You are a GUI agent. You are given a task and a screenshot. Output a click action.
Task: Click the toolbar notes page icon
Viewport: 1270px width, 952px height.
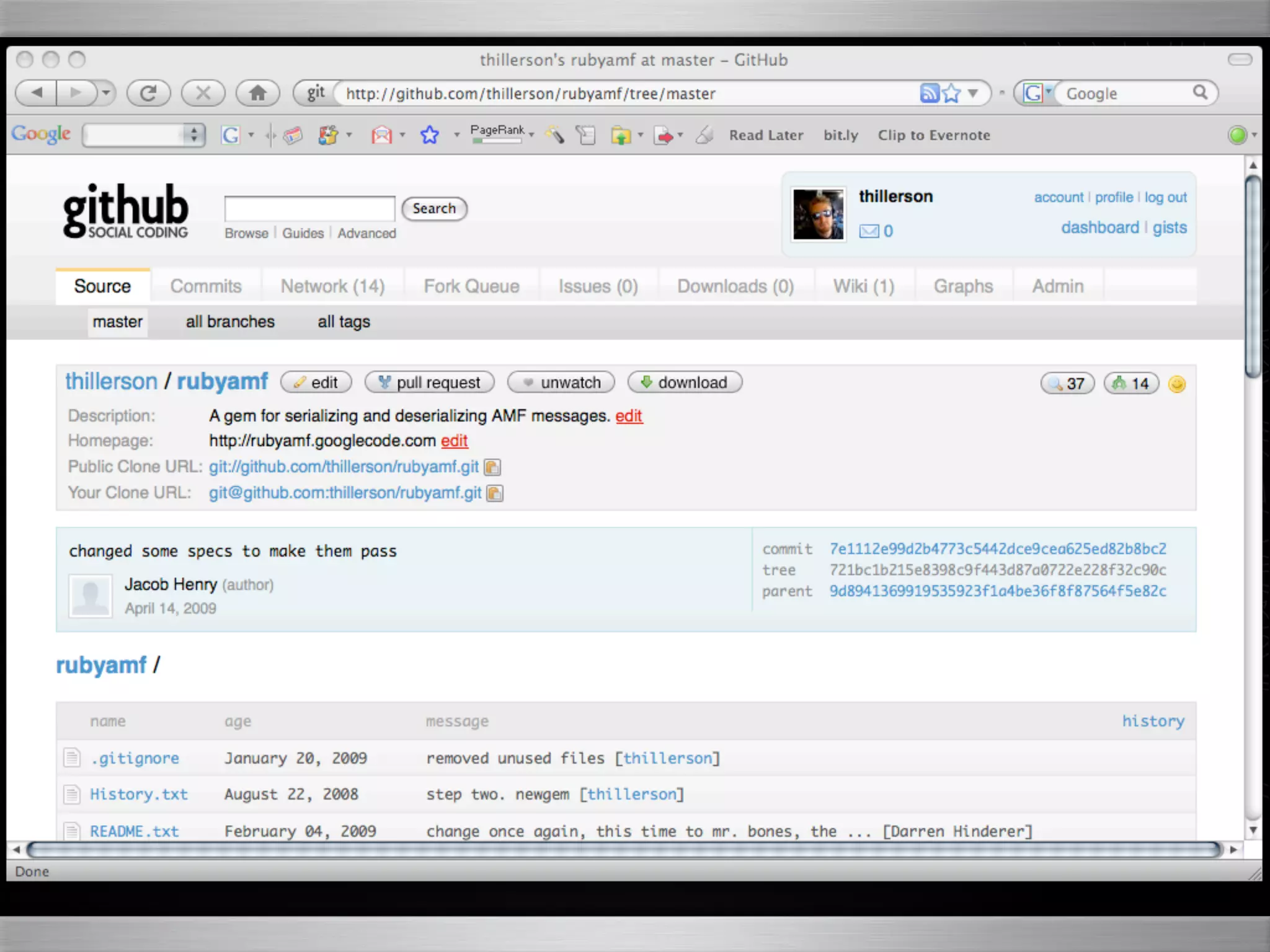[x=585, y=134]
